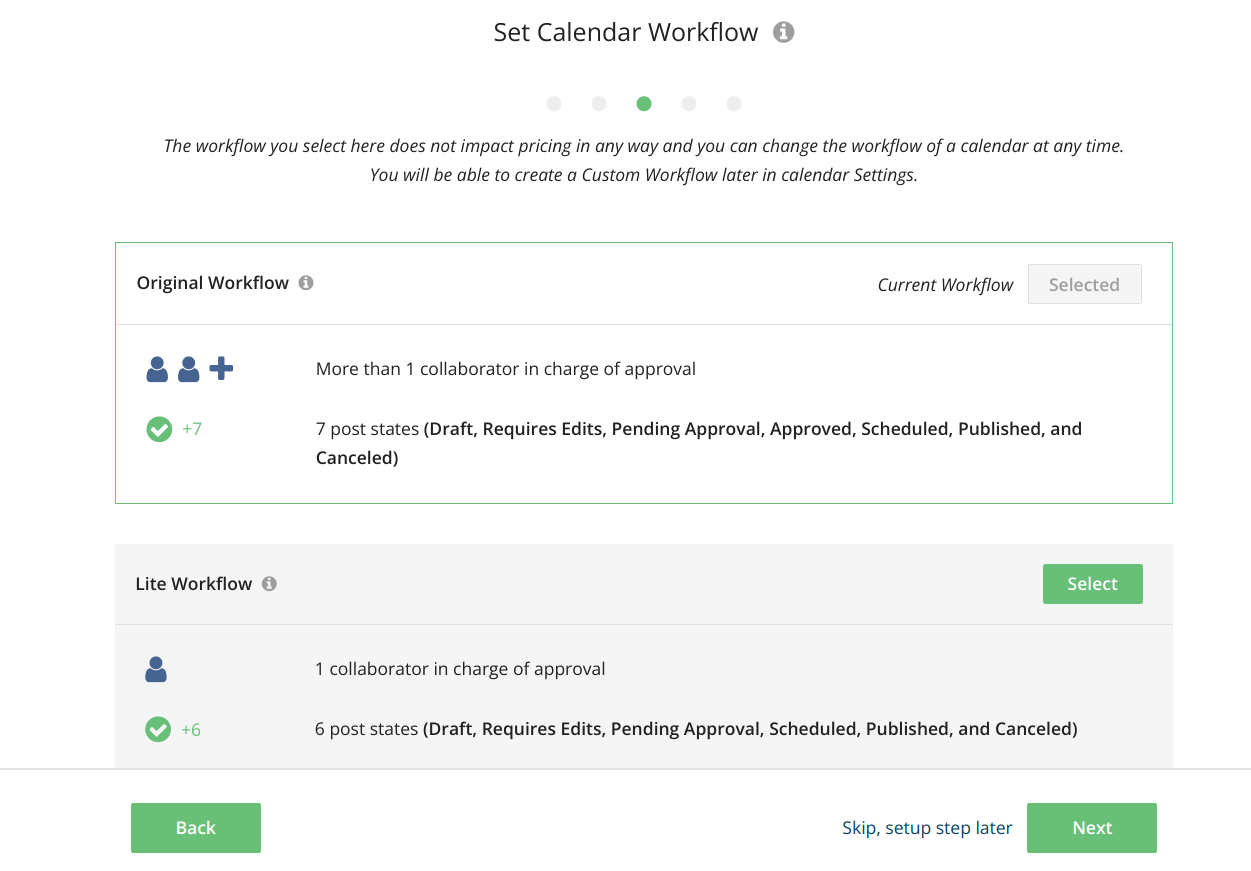Viewport: 1251px width, 871px height.
Task: Jump to fifth step progress dot
Action: point(734,104)
